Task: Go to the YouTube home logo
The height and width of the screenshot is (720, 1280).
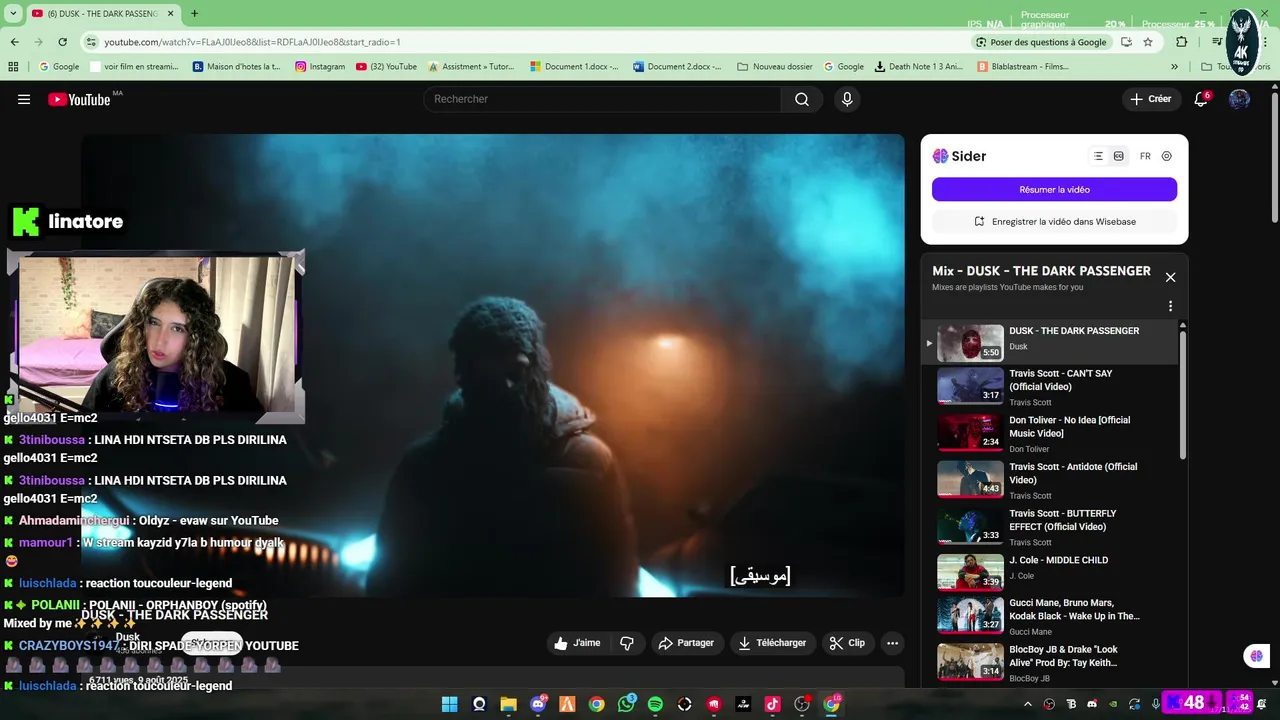Action: click(x=79, y=99)
